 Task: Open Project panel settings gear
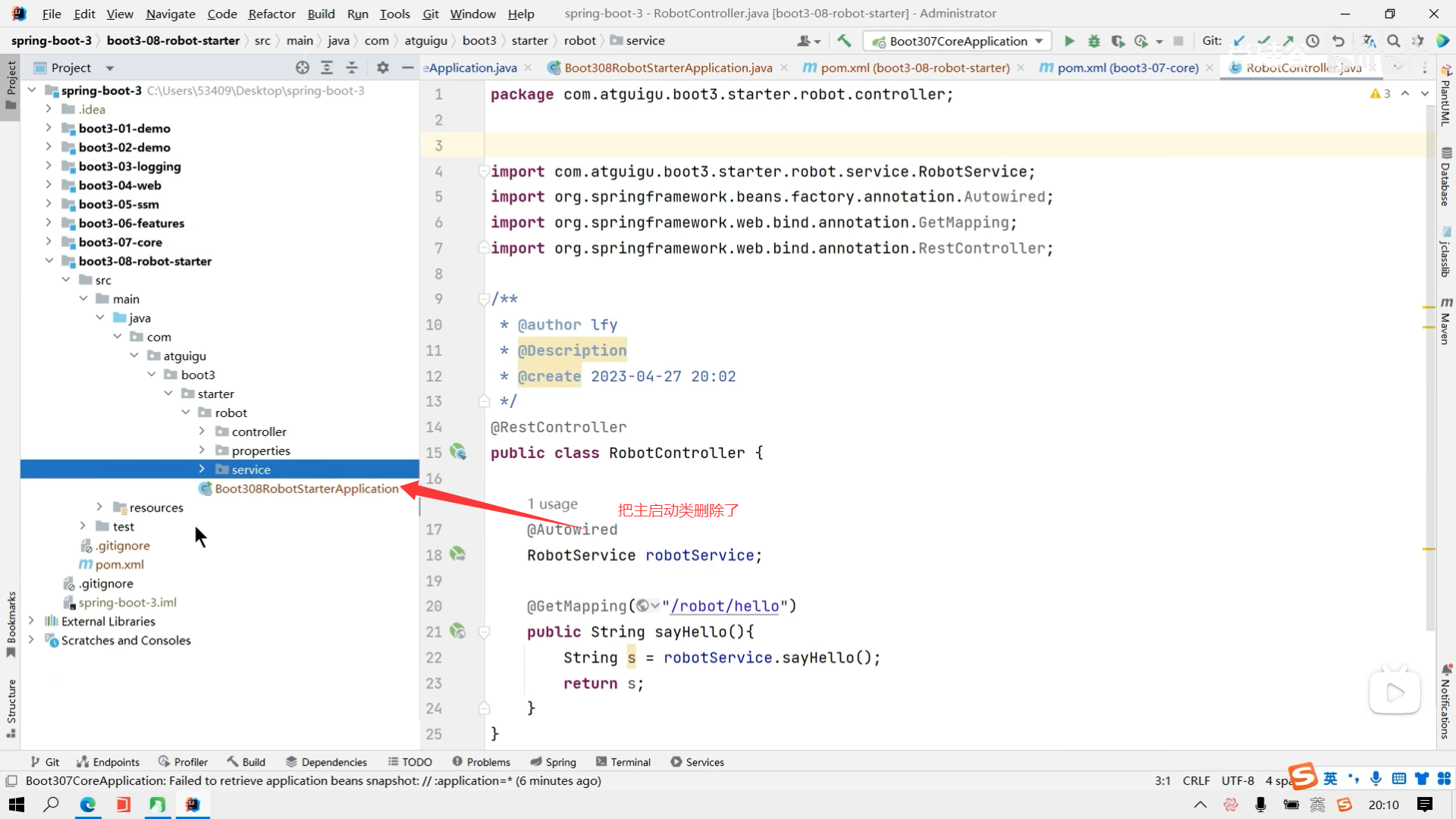tap(383, 67)
